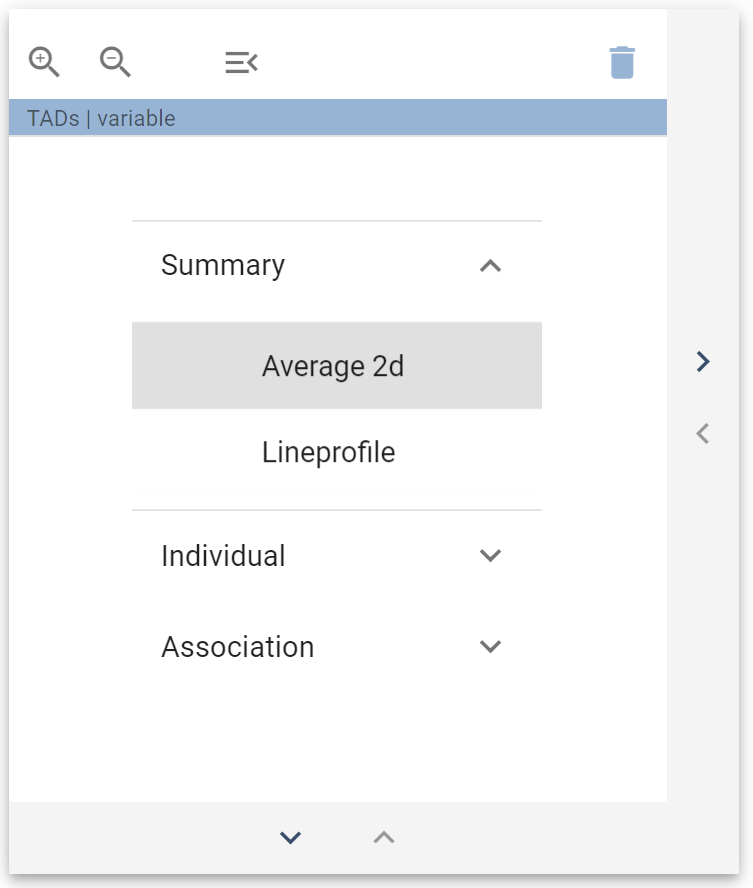Click the upward chevron at the bottom
Screen dimensions: 753x888
(x=383, y=837)
